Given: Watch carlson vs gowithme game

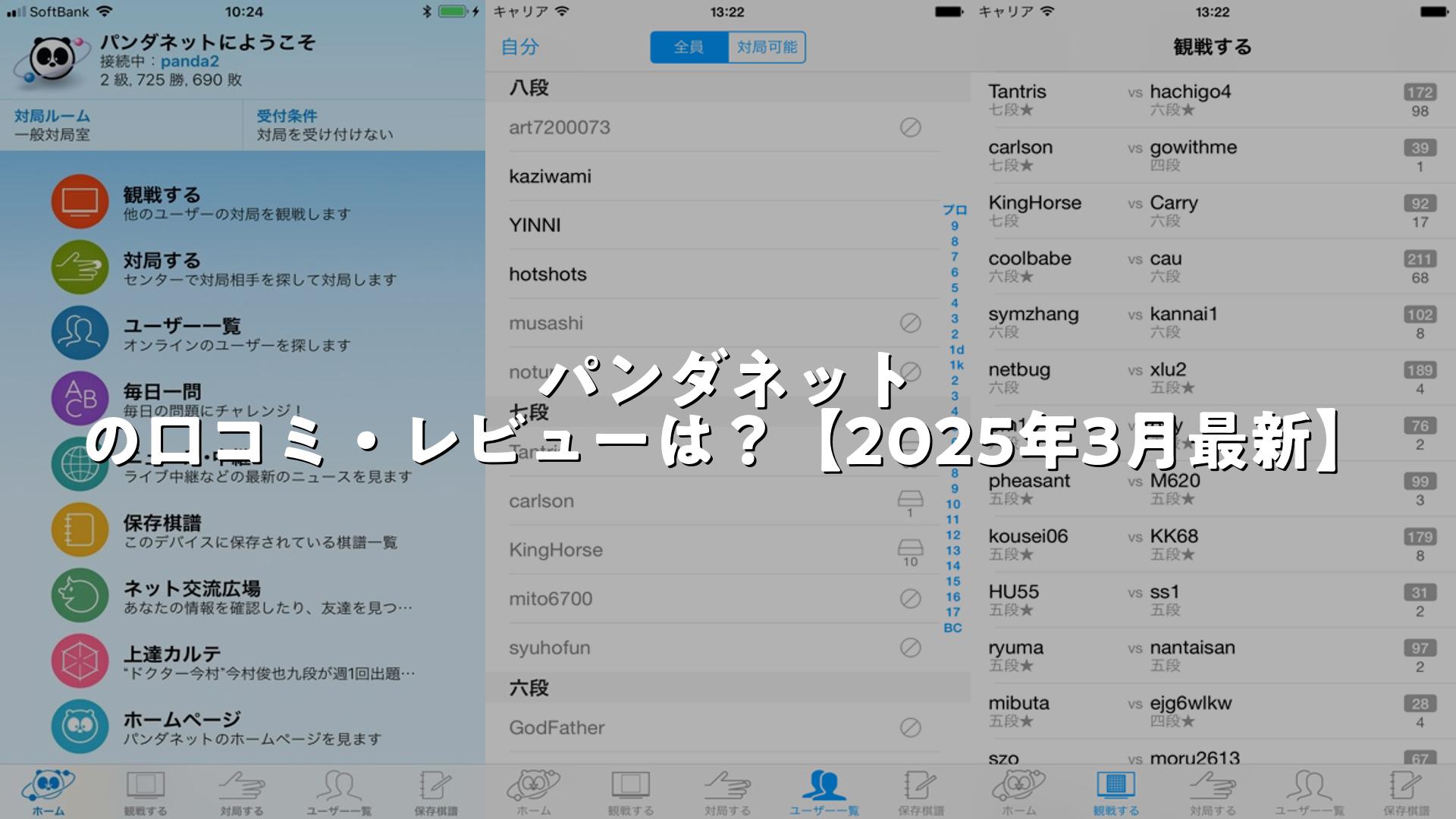Looking at the screenshot, I should [1213, 155].
